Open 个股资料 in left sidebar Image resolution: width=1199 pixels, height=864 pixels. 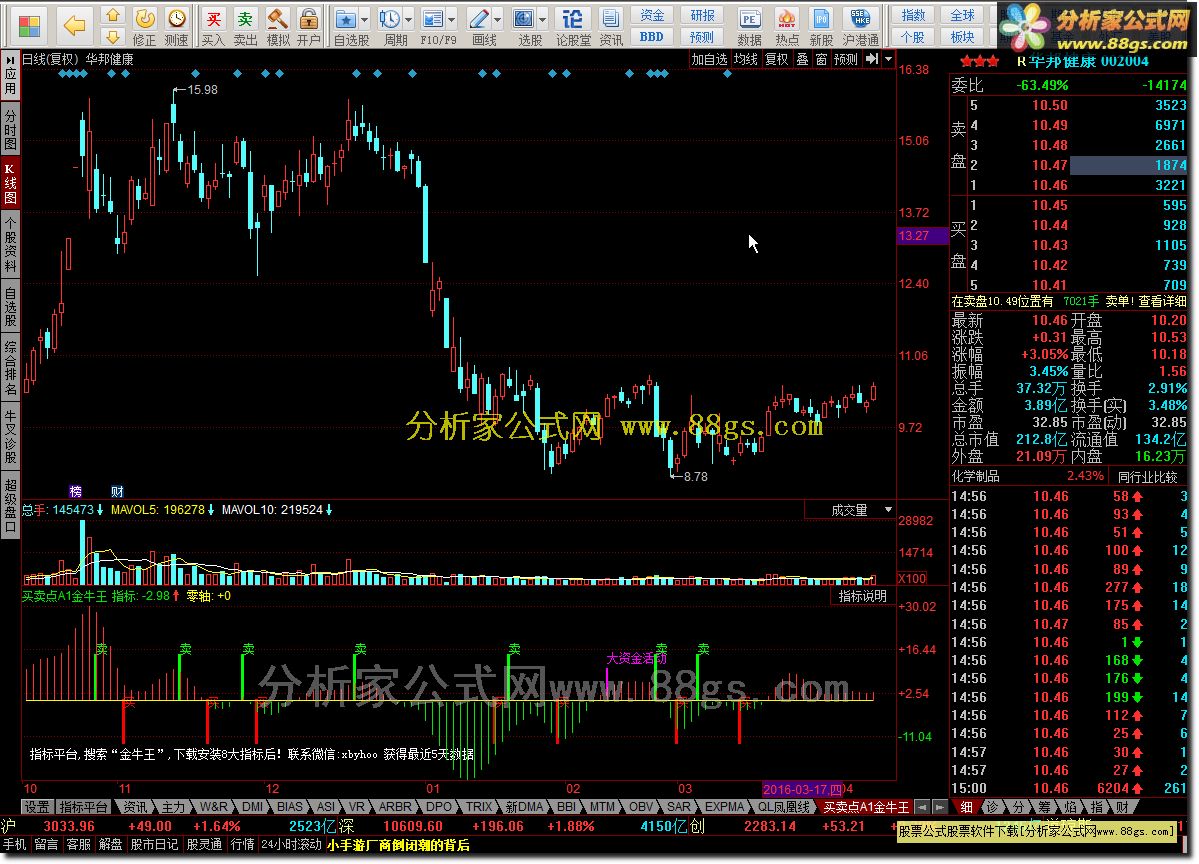pos(10,244)
